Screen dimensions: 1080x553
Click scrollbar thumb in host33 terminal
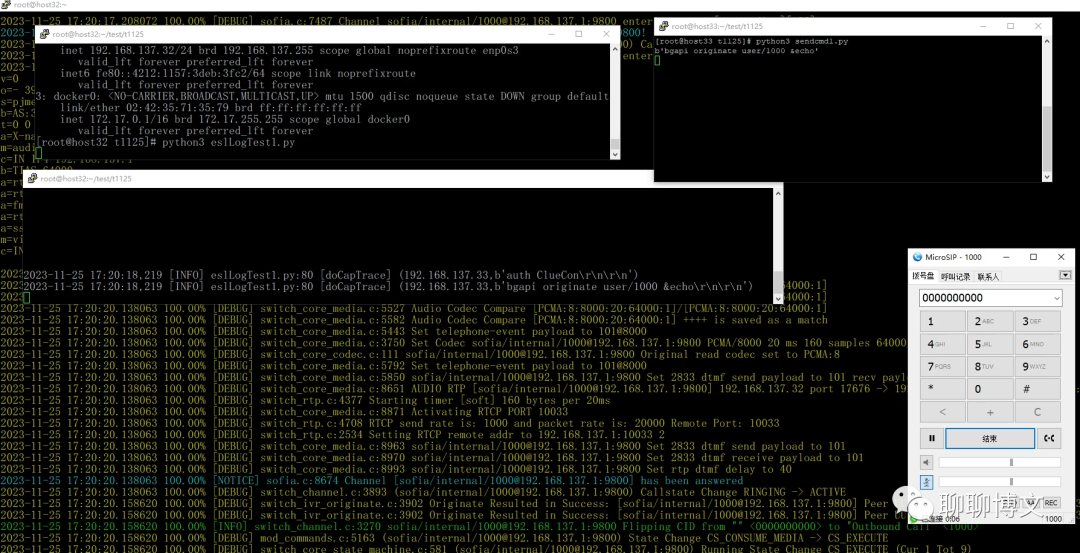(x=1047, y=138)
